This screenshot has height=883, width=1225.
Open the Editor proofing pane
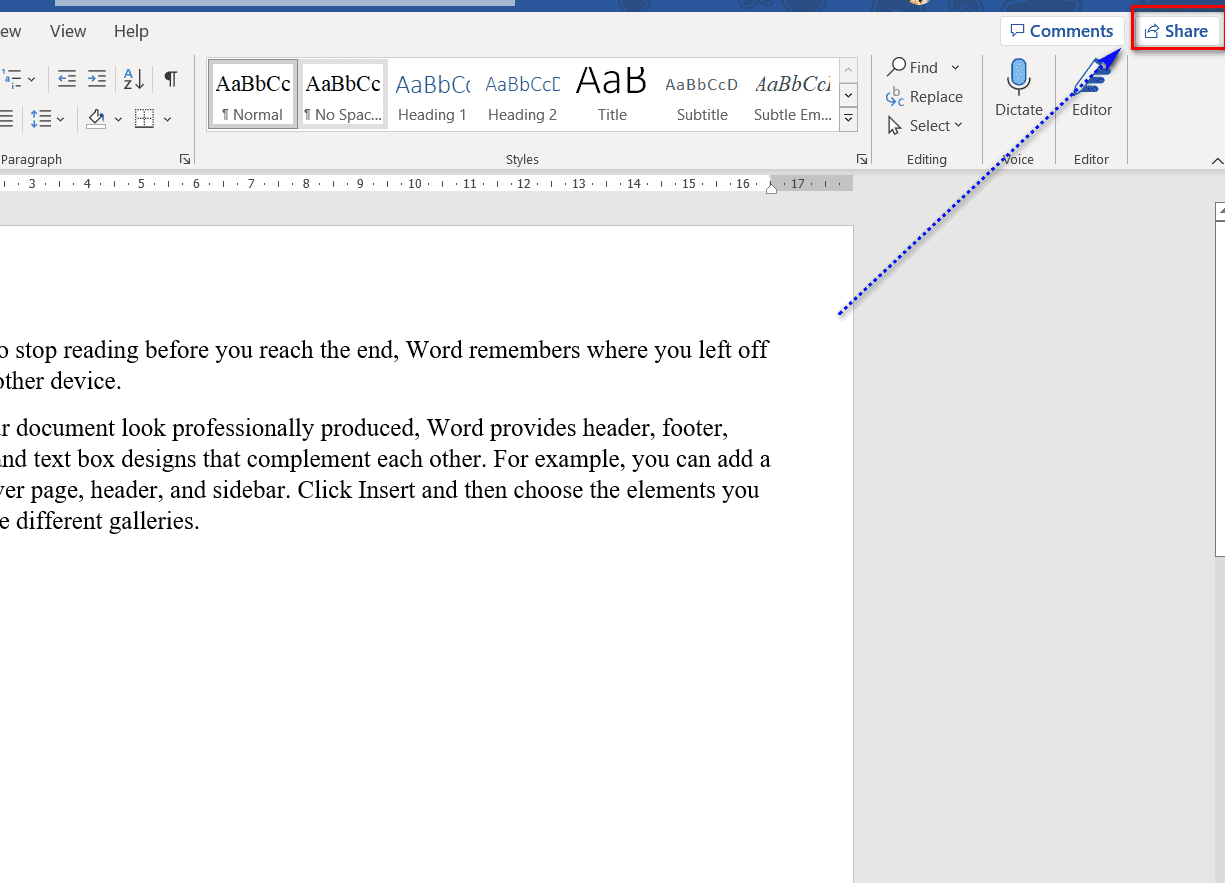click(1092, 88)
